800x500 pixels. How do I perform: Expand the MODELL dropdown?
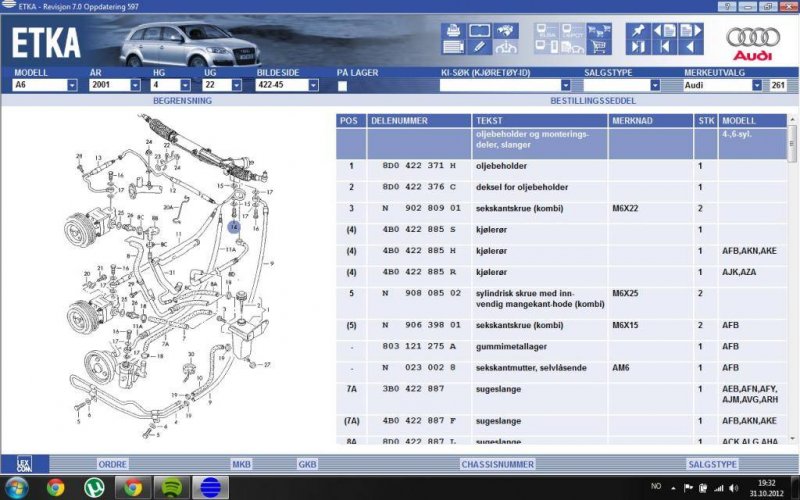pyautogui.click(x=72, y=86)
